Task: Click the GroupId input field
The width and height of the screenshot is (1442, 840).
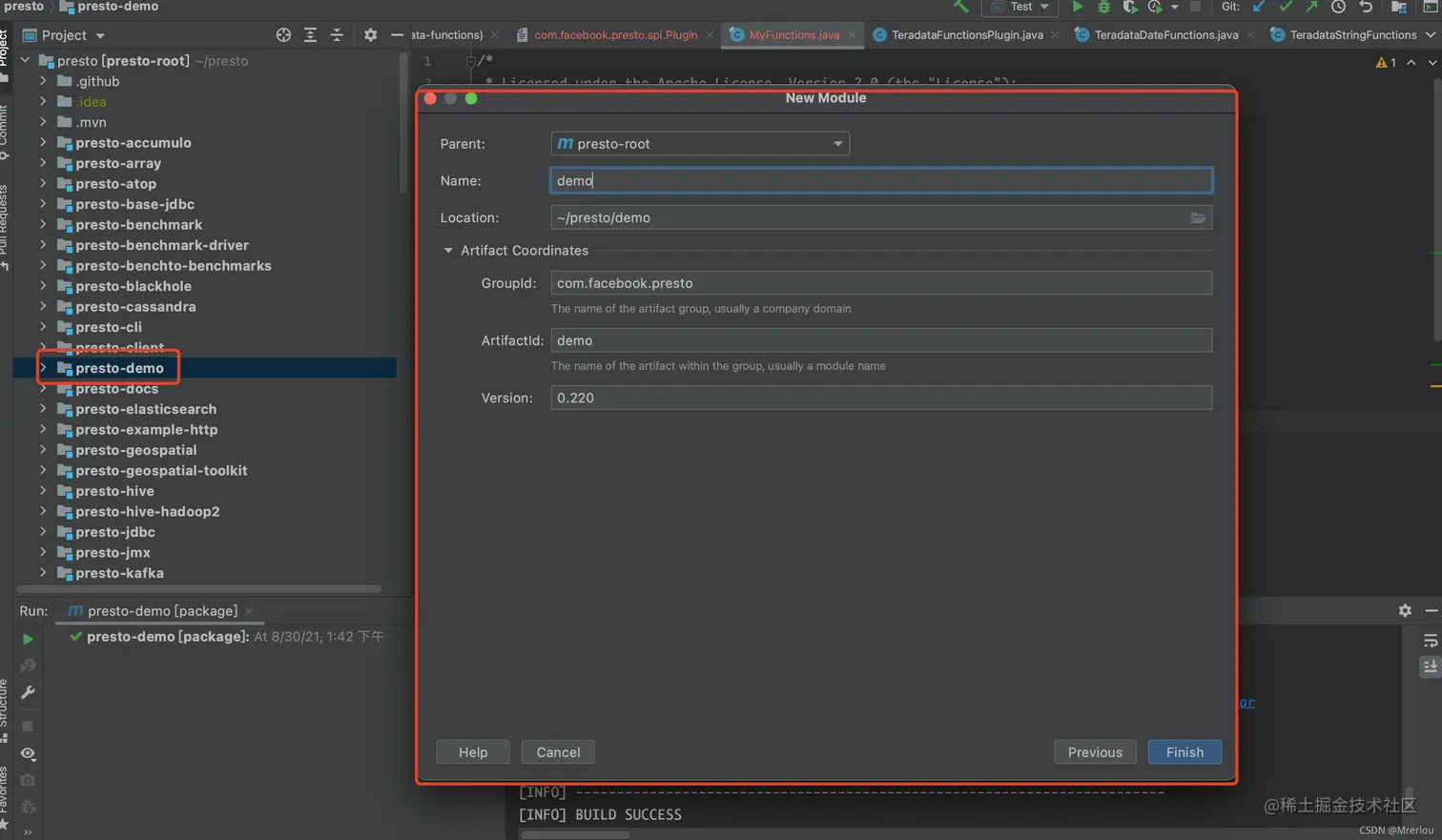Action: [881, 283]
